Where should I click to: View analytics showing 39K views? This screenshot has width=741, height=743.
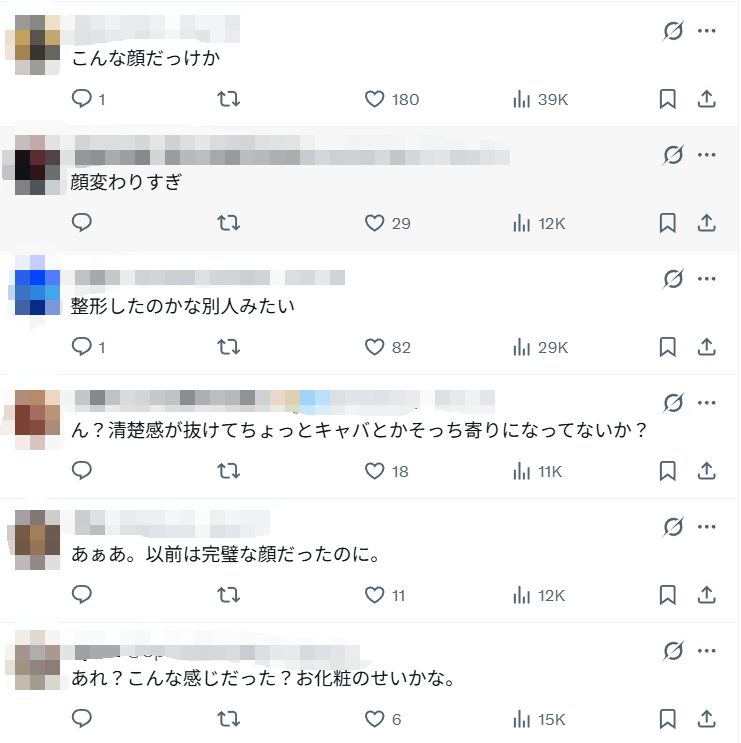coord(540,100)
